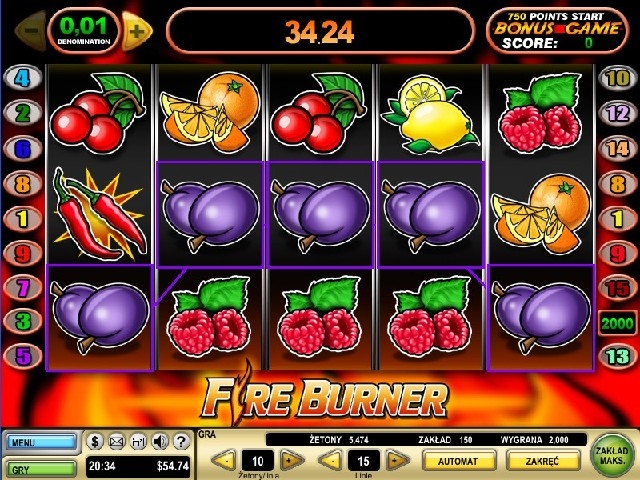Decrease lines count with left arrow
Screen dimensions: 640x480
(x=330, y=461)
